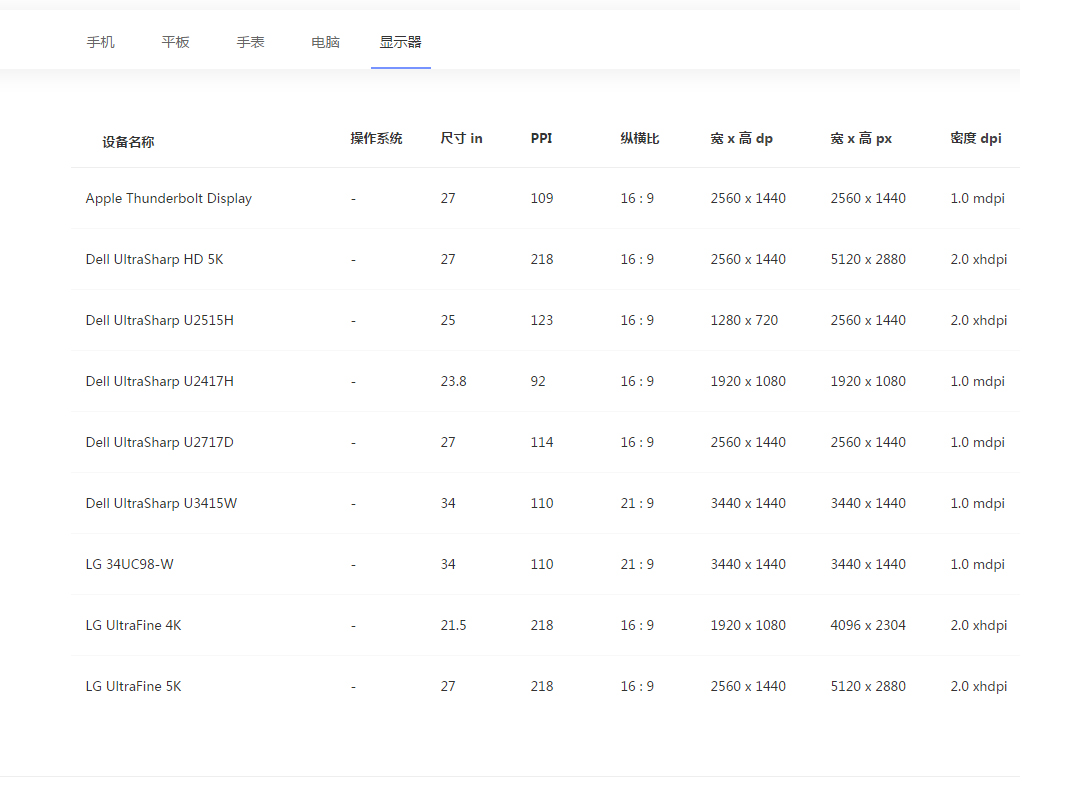Select the LG UltraFine 5K row
This screenshot has height=796, width=1086.
pos(134,686)
